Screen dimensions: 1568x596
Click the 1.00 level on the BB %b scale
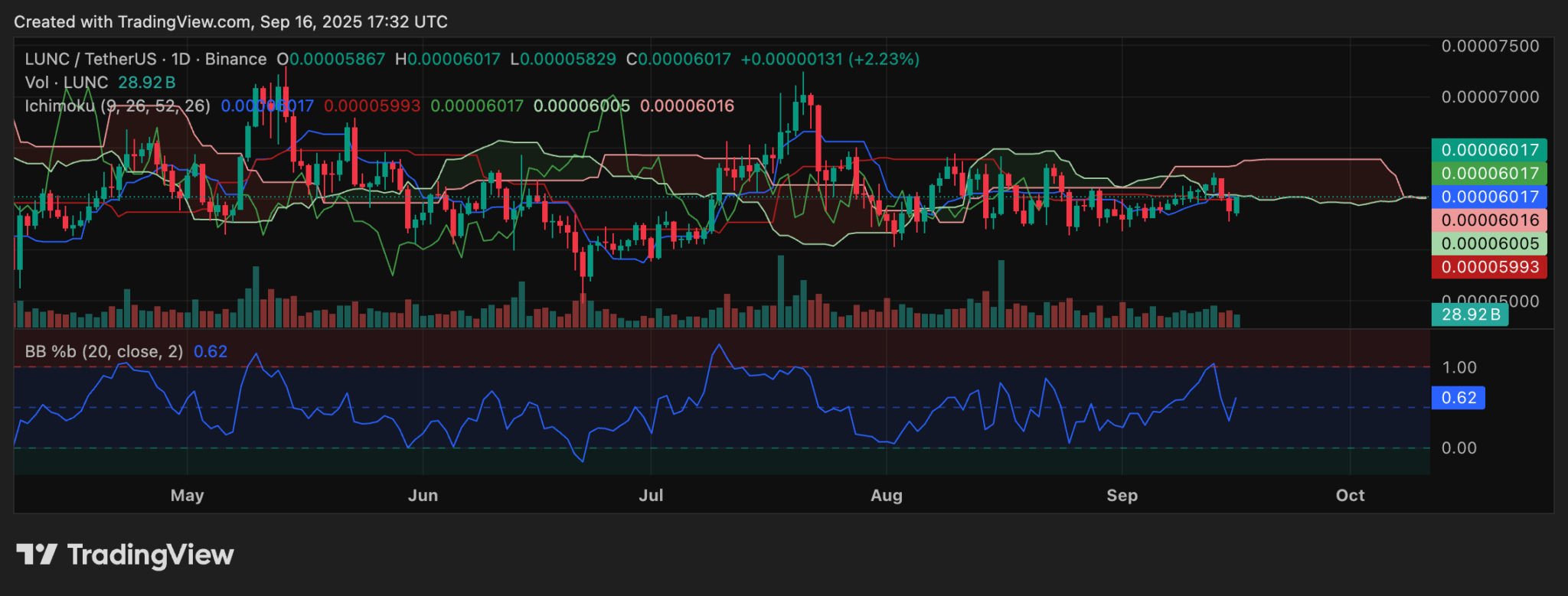pyautogui.click(x=1459, y=367)
